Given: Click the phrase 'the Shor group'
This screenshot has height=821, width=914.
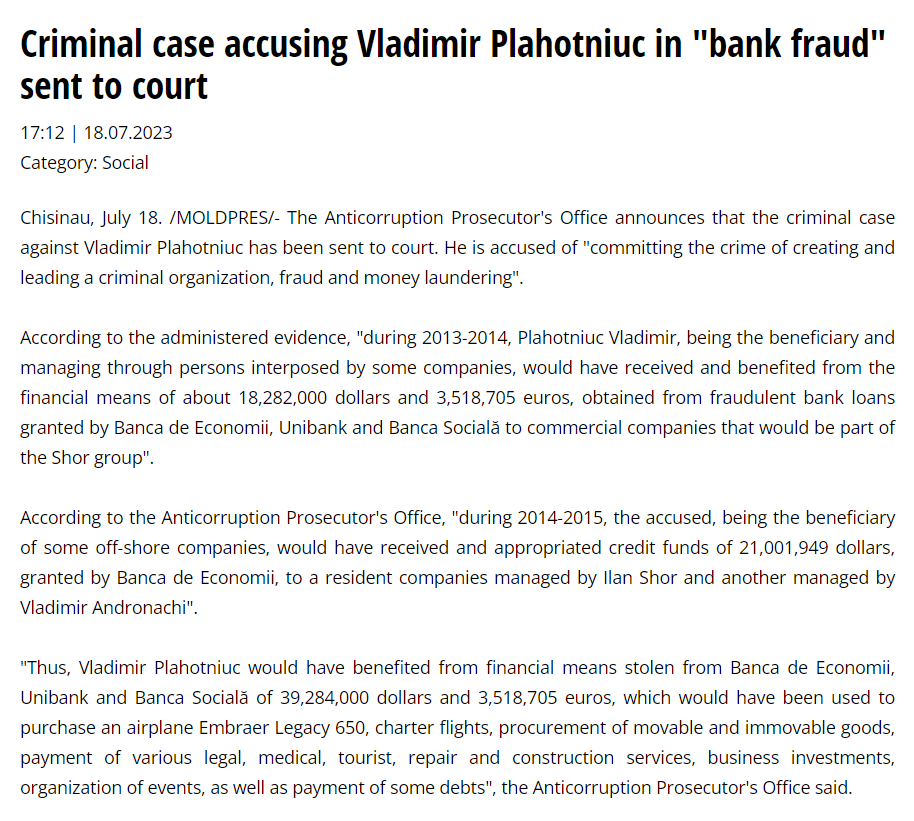Looking at the screenshot, I should [82, 458].
